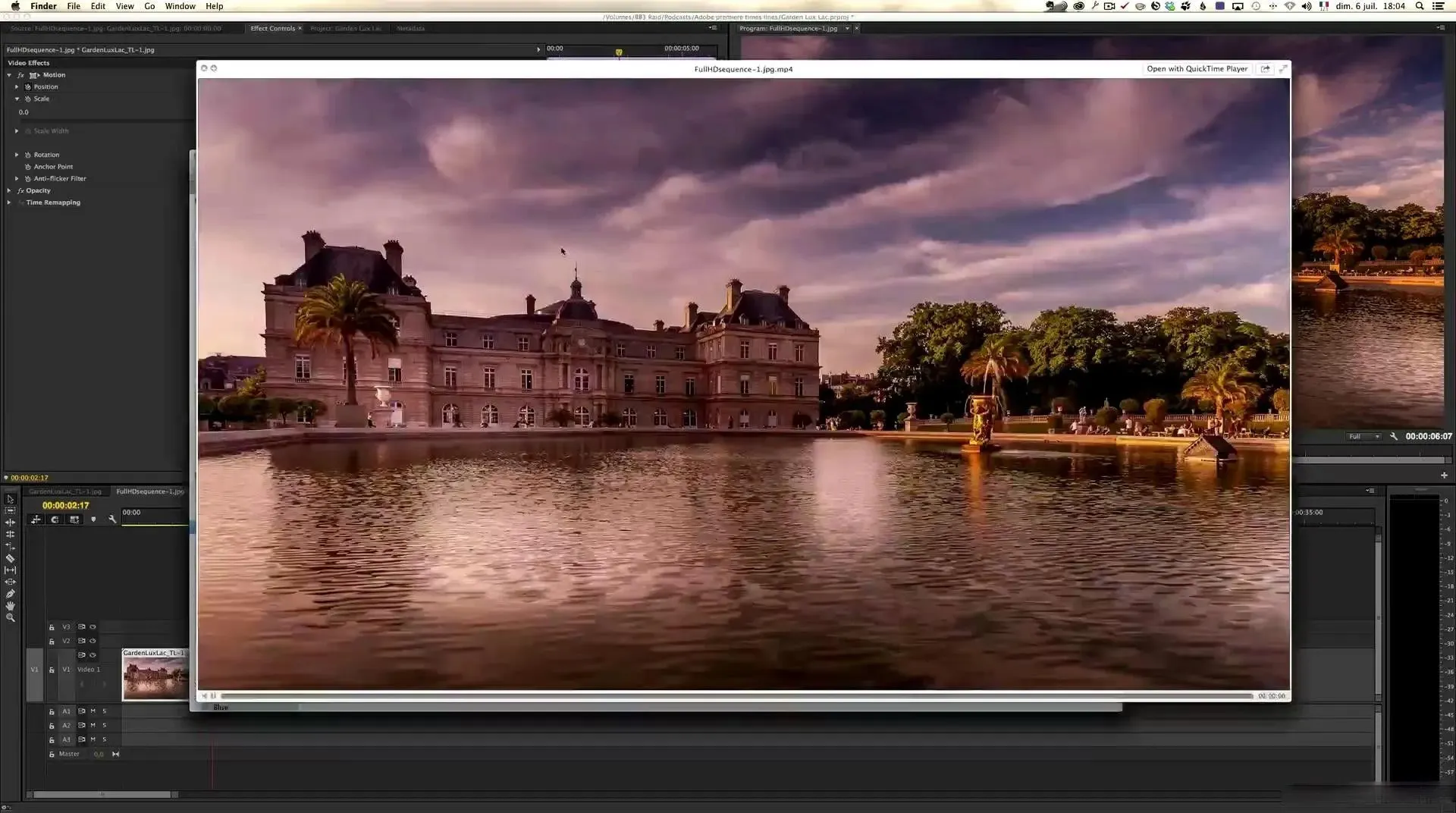Open the Finder File menu
Image resolution: width=1456 pixels, height=813 pixels.
(74, 6)
